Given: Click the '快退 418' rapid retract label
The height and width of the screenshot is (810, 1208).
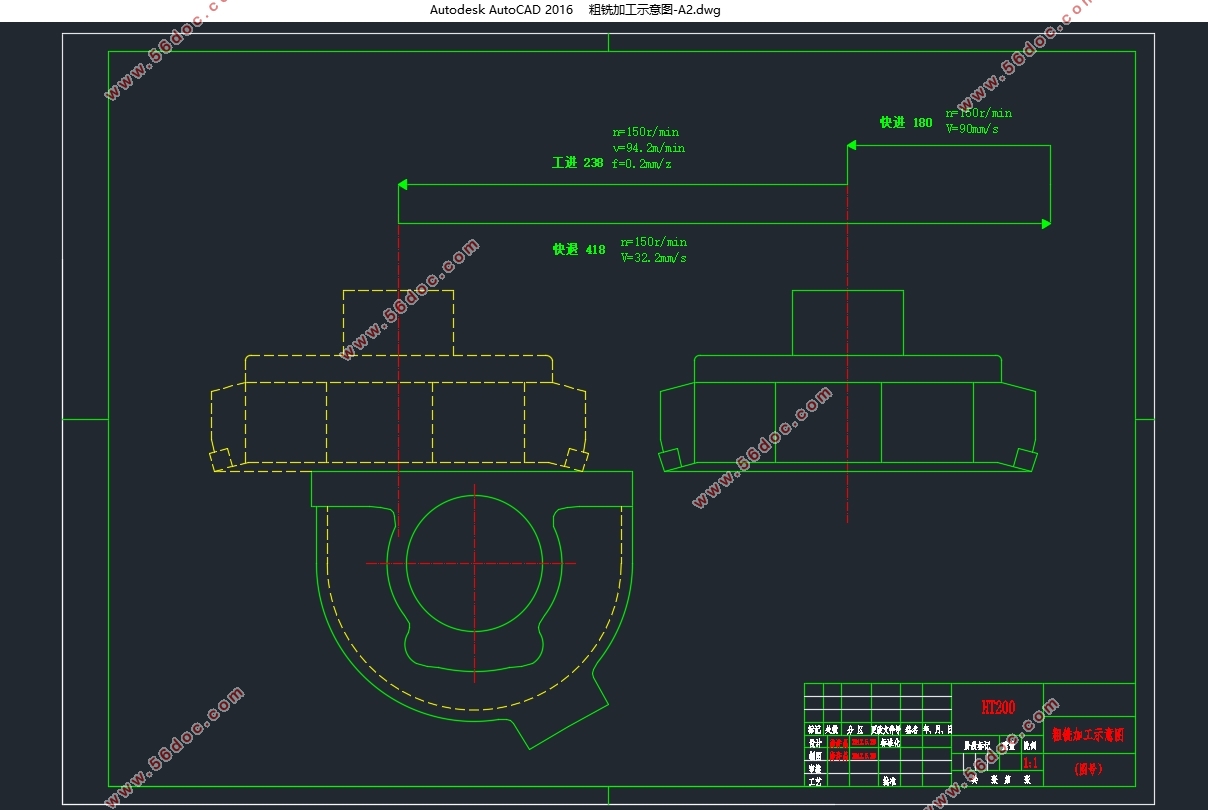Looking at the screenshot, I should (x=579, y=250).
